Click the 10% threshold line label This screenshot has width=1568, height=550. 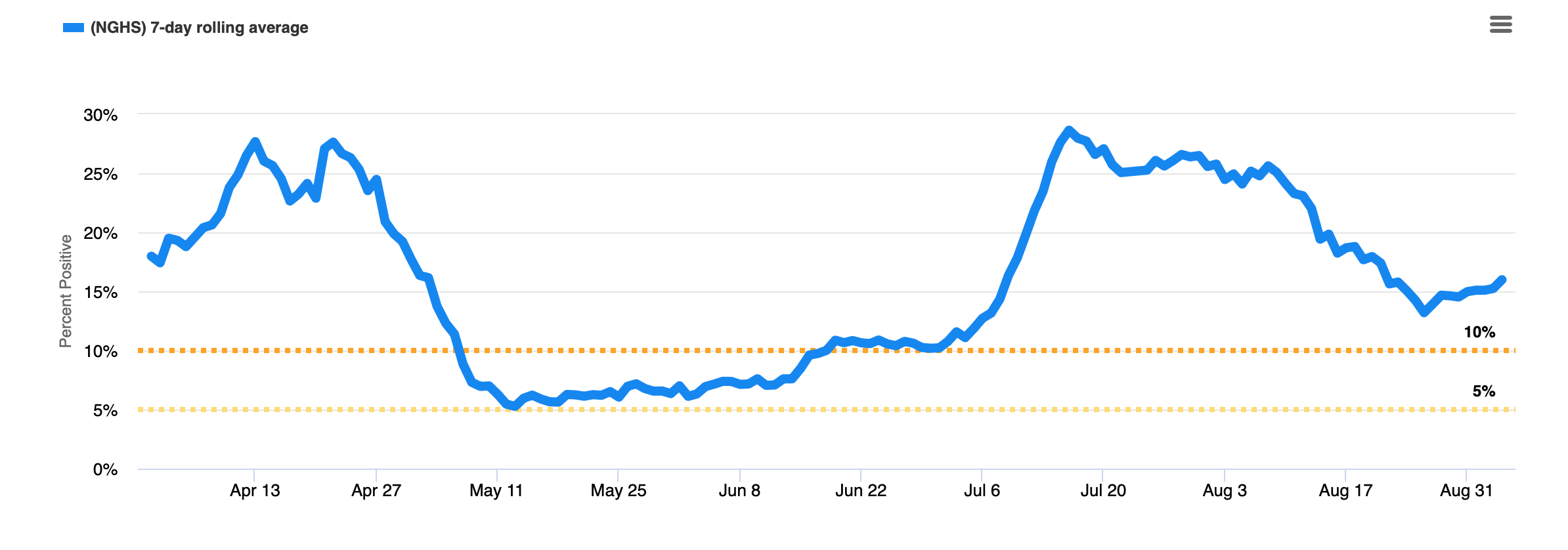(1479, 332)
